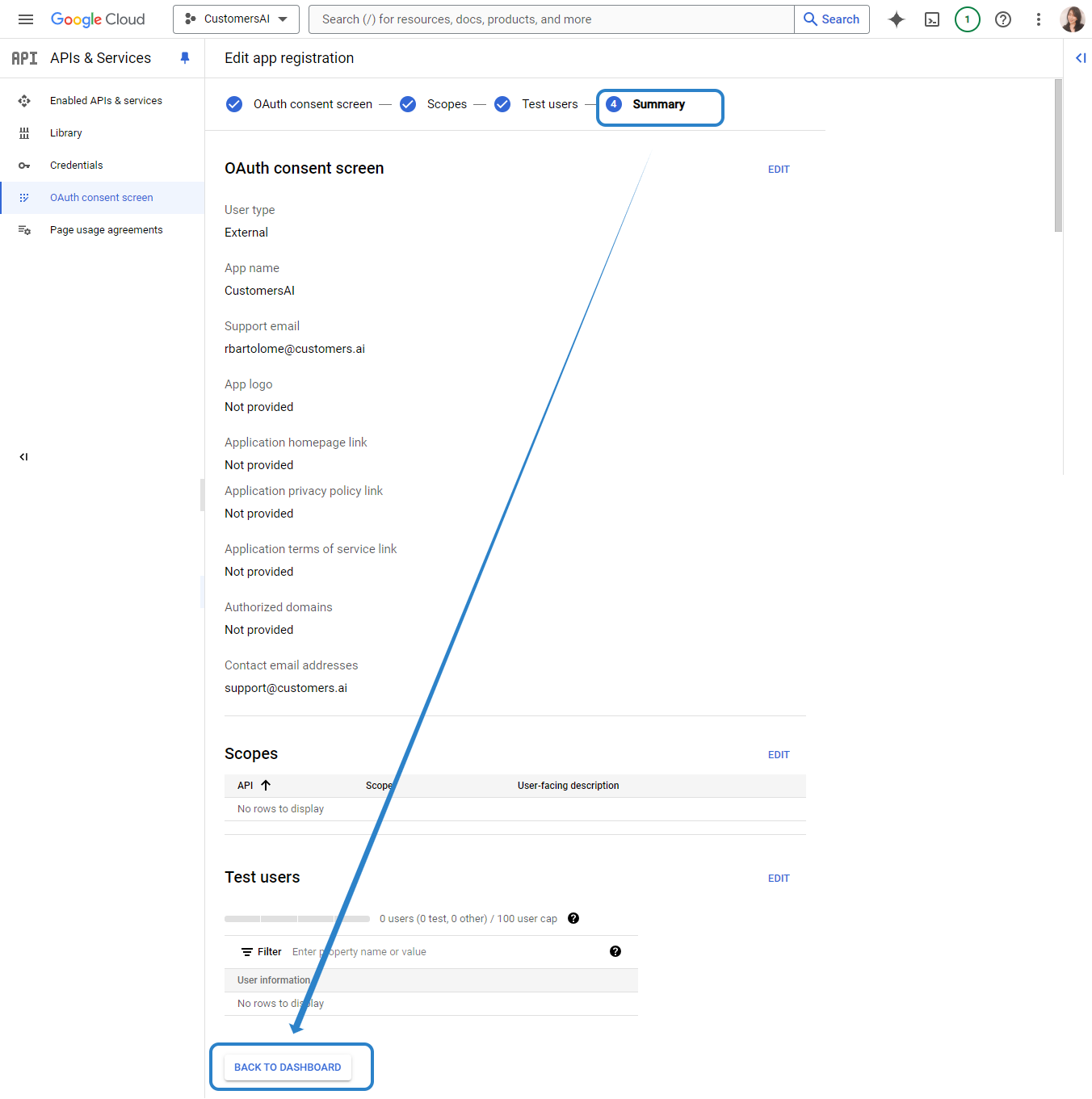The width and height of the screenshot is (1092, 1099).
Task: Edit the Test users section
Action: pyautogui.click(x=779, y=879)
